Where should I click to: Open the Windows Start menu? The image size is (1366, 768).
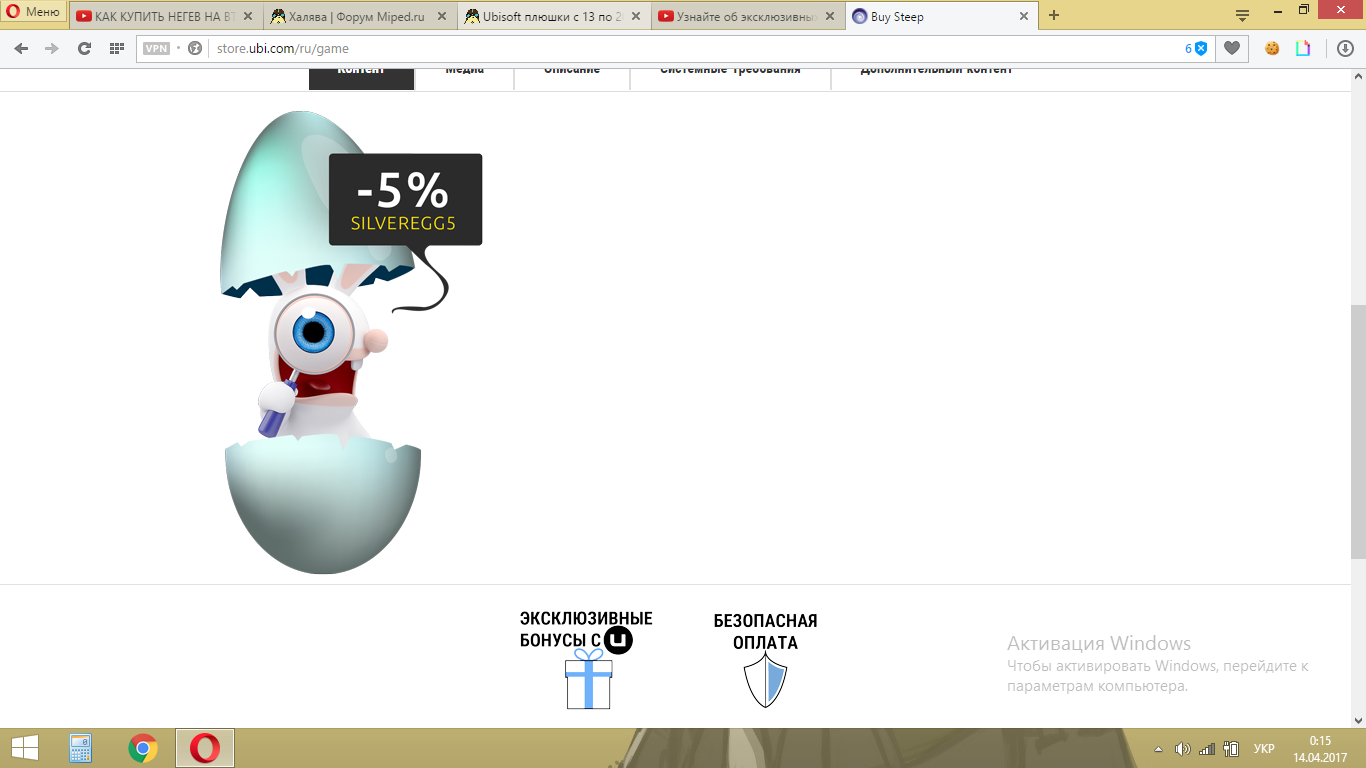point(25,748)
